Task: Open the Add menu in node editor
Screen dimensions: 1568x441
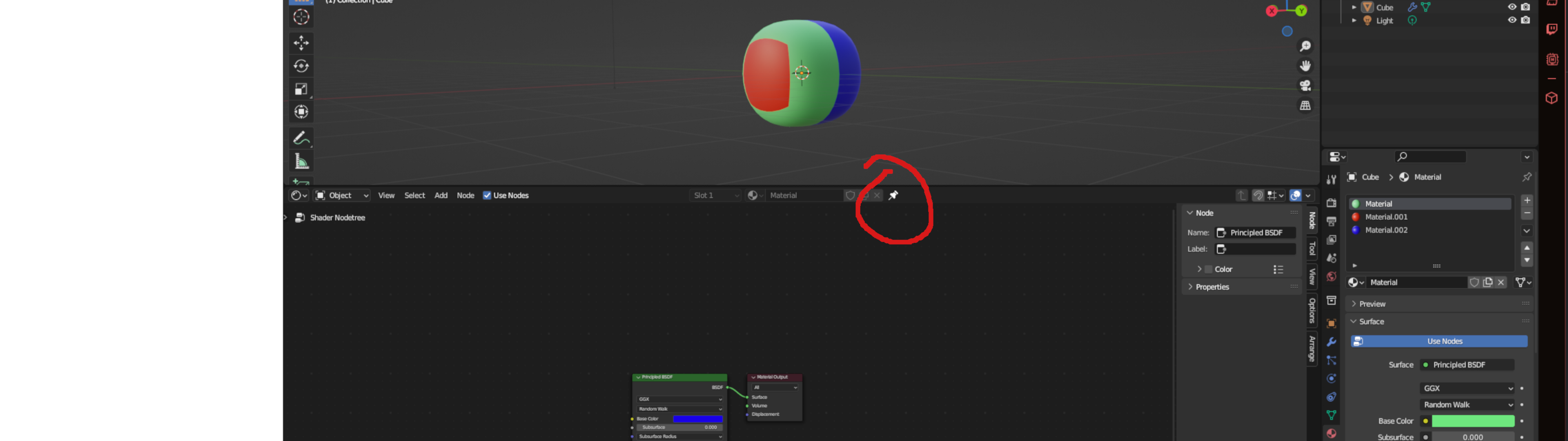Action: tap(441, 196)
